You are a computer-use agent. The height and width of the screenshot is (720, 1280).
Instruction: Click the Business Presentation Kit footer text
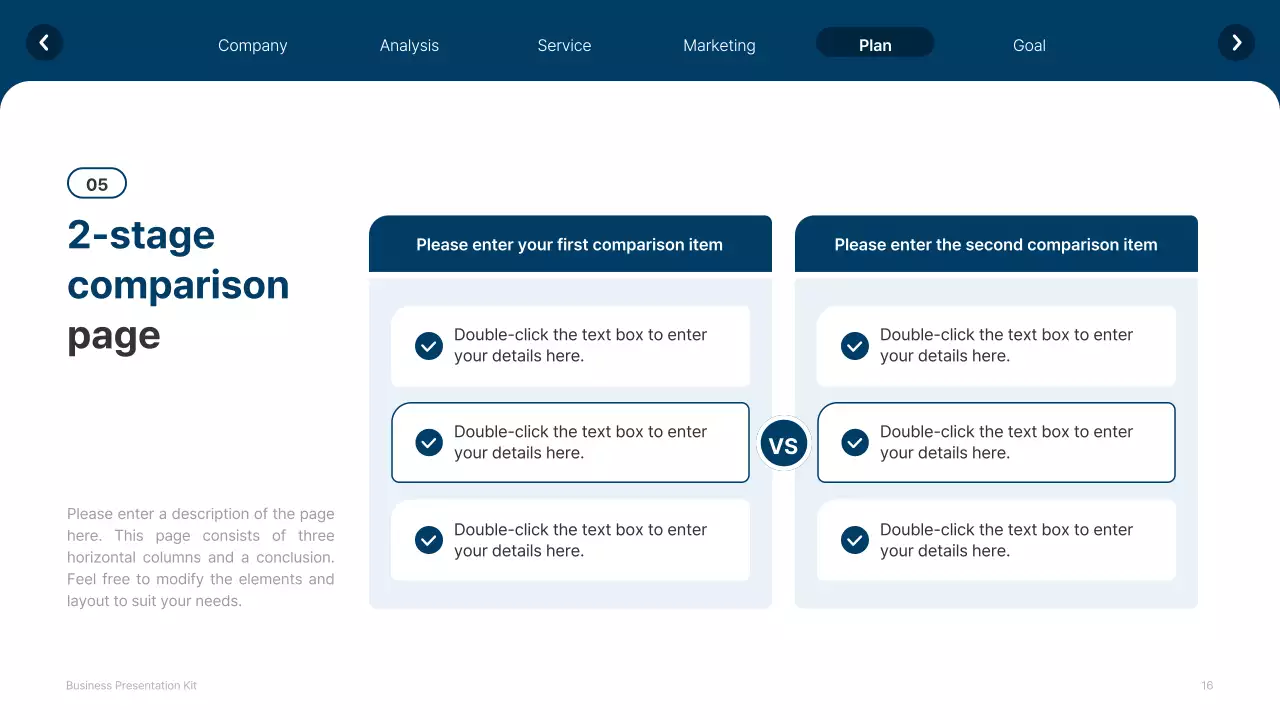pos(131,685)
